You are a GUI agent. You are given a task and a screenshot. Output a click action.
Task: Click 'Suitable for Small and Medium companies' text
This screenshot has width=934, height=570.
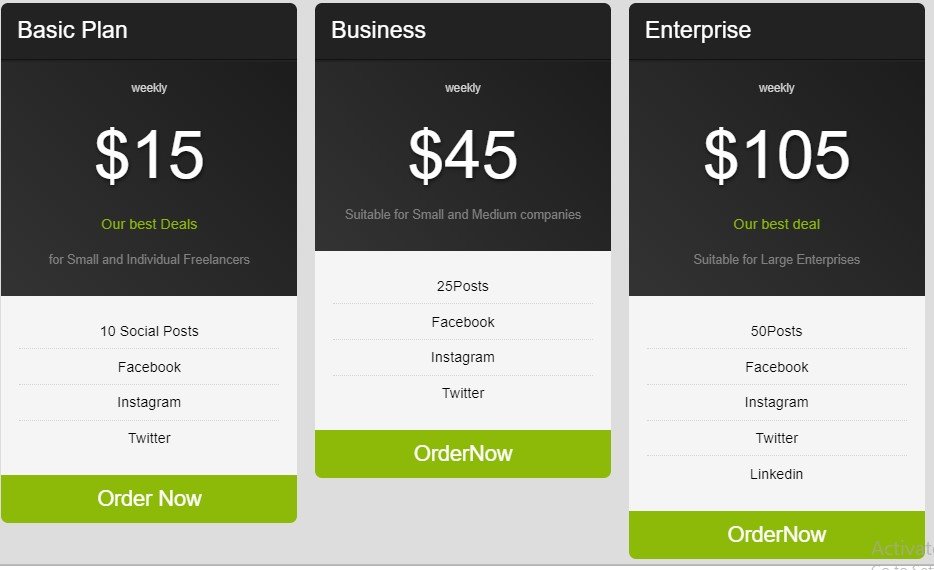[x=463, y=214]
